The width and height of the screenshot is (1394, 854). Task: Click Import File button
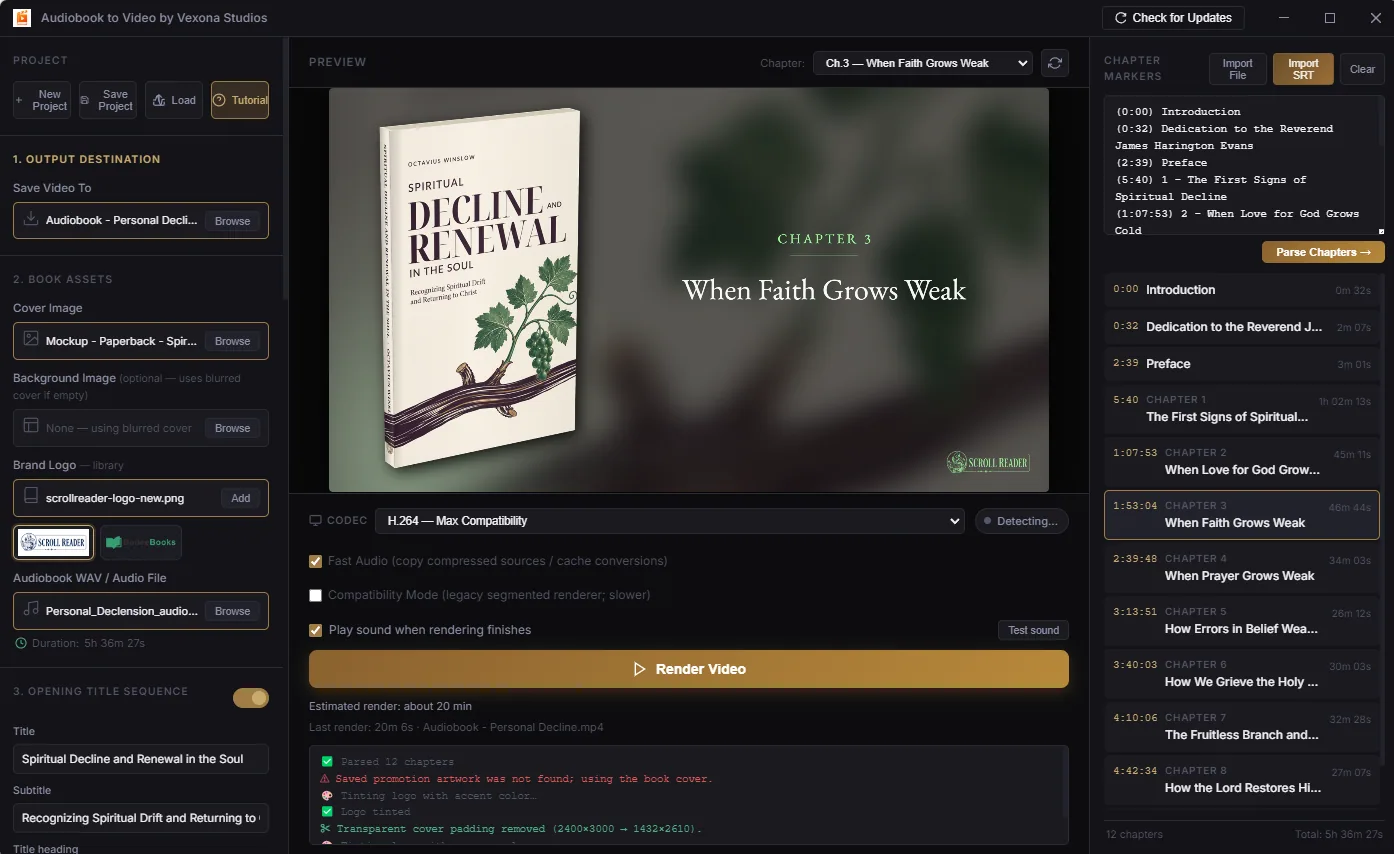click(x=1238, y=69)
